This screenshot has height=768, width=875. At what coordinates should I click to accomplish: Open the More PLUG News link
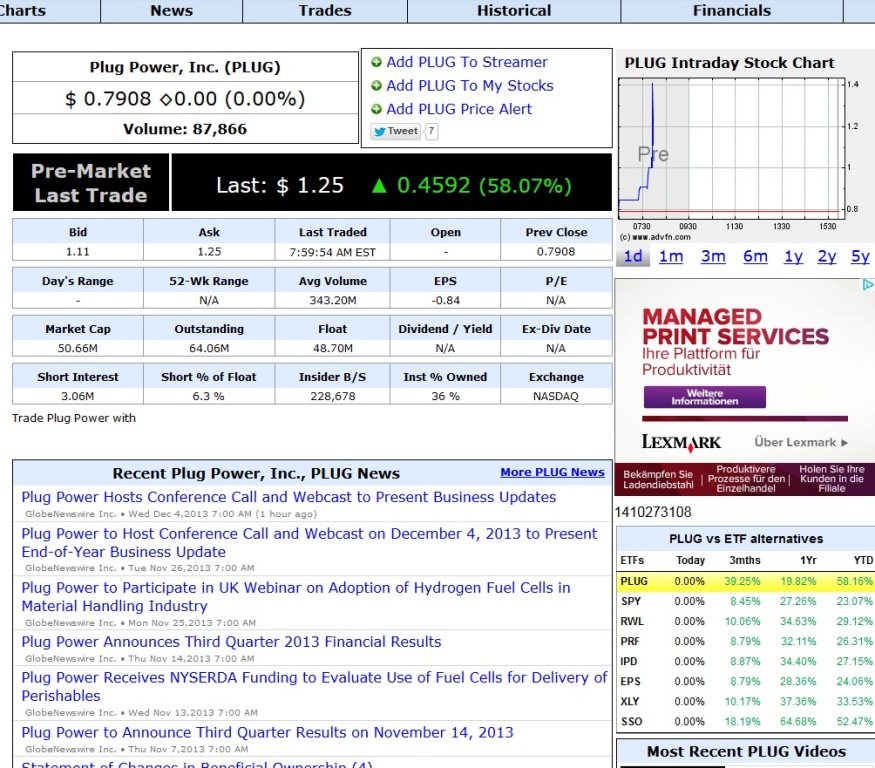552,472
